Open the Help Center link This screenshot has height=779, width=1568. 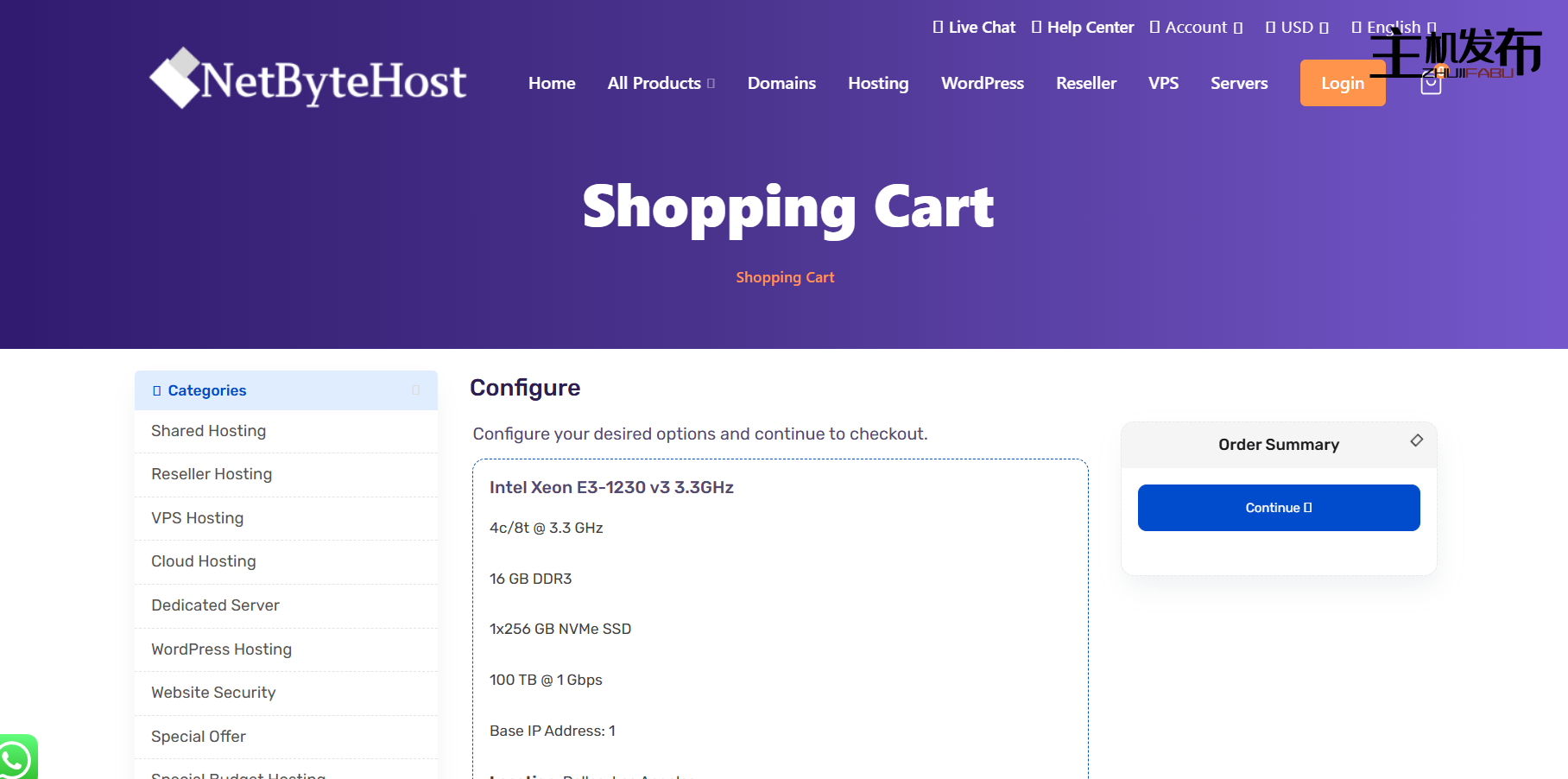tap(1083, 28)
